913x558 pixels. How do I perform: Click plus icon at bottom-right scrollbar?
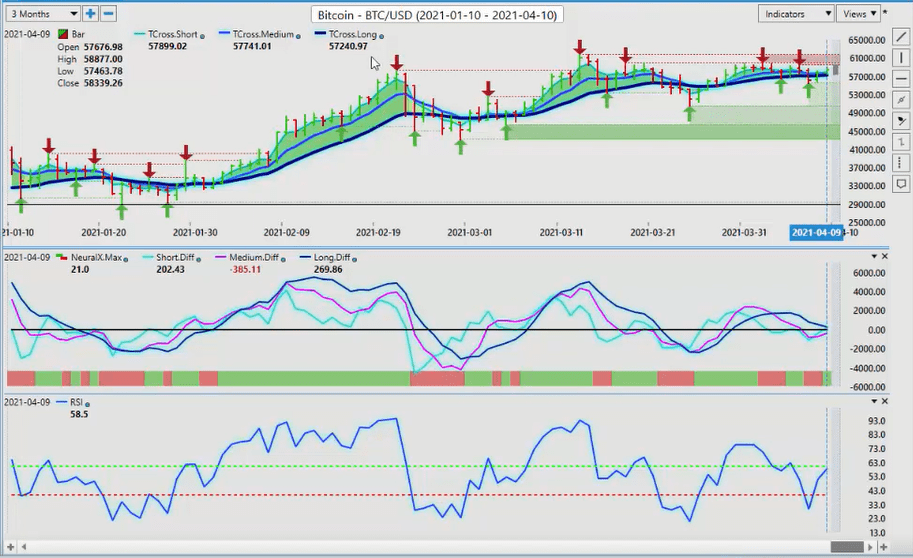[x=884, y=547]
